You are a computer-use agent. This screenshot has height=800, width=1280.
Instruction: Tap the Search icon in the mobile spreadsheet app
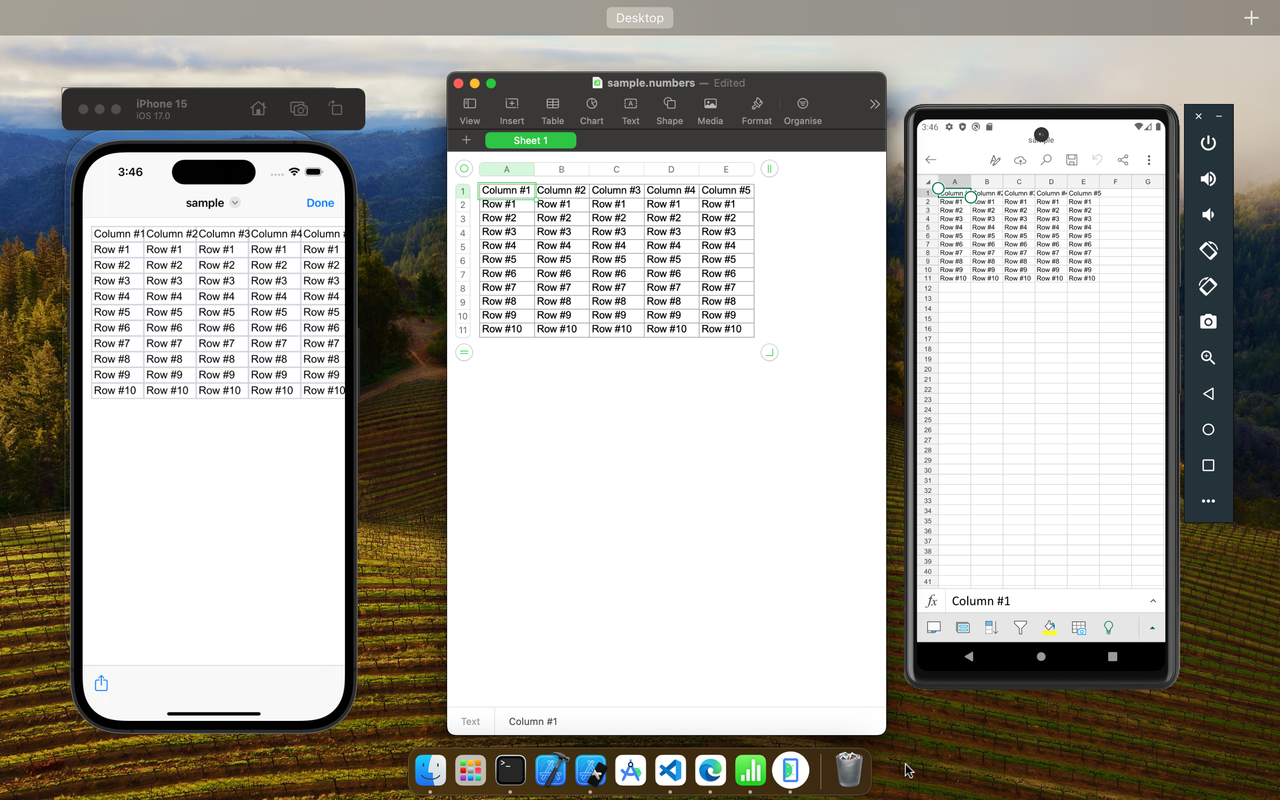click(x=1045, y=159)
